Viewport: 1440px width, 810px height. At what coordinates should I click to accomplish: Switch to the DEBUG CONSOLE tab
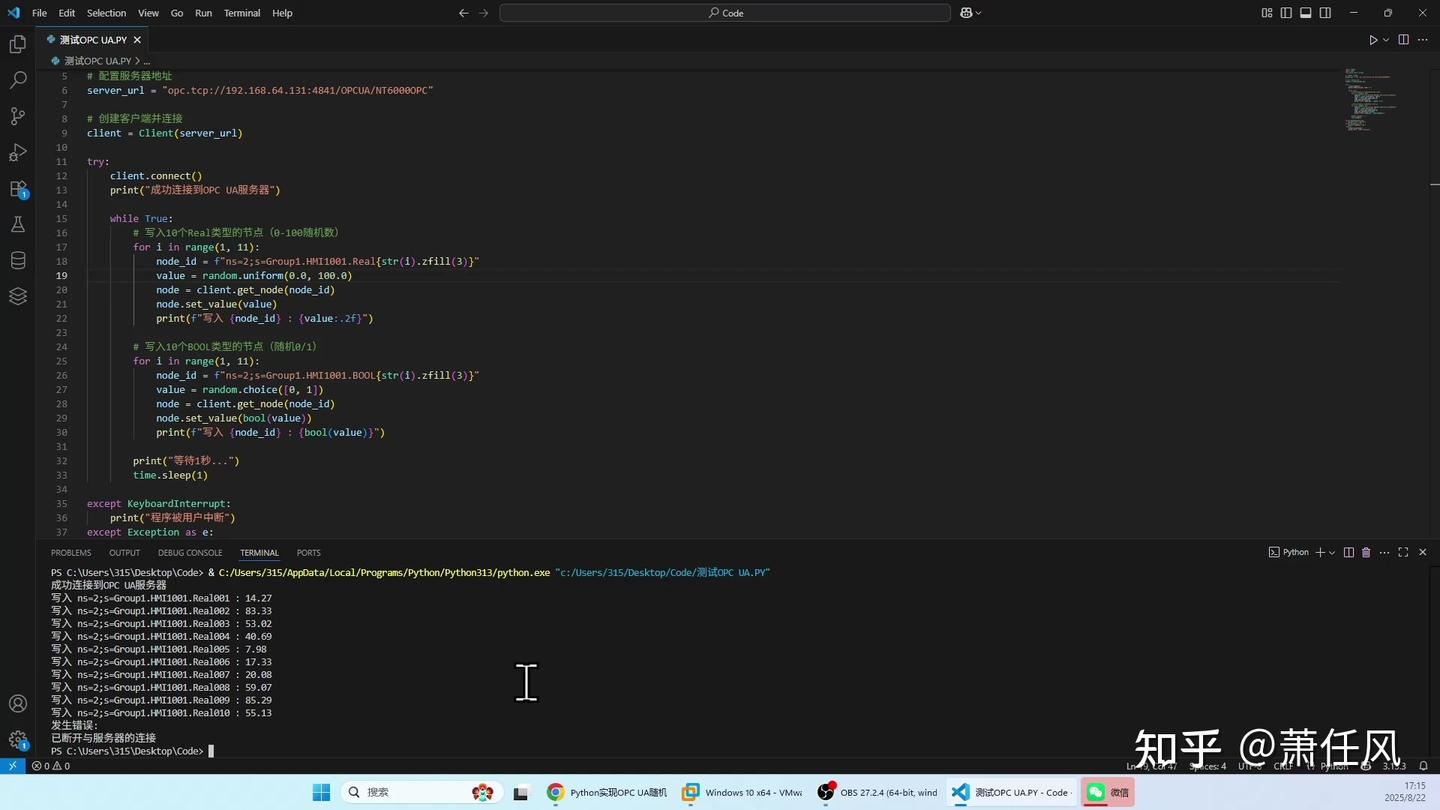[189, 552]
